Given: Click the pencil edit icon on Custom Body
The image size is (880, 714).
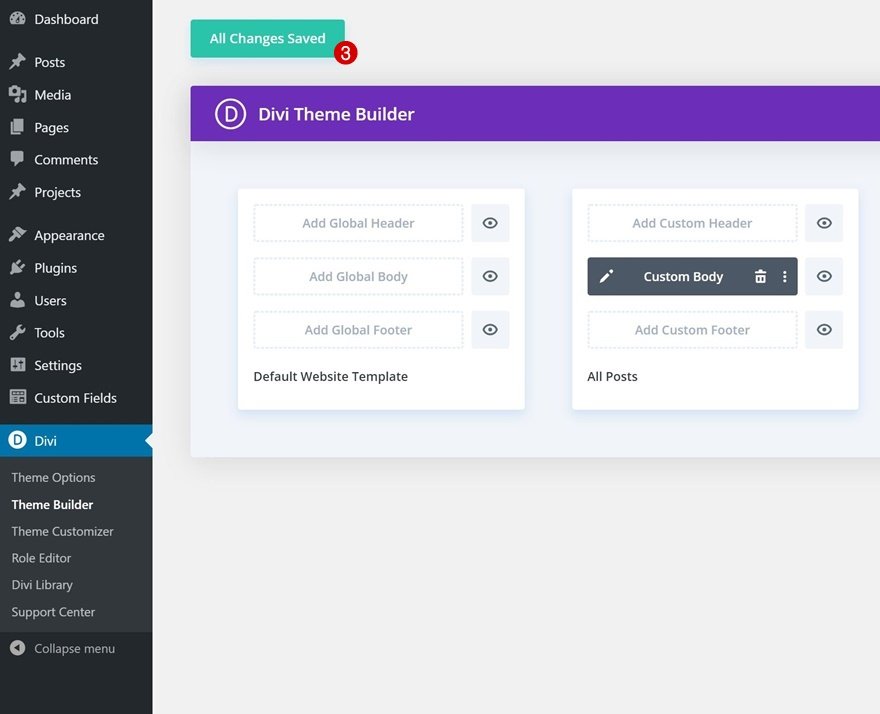Looking at the screenshot, I should (606, 276).
